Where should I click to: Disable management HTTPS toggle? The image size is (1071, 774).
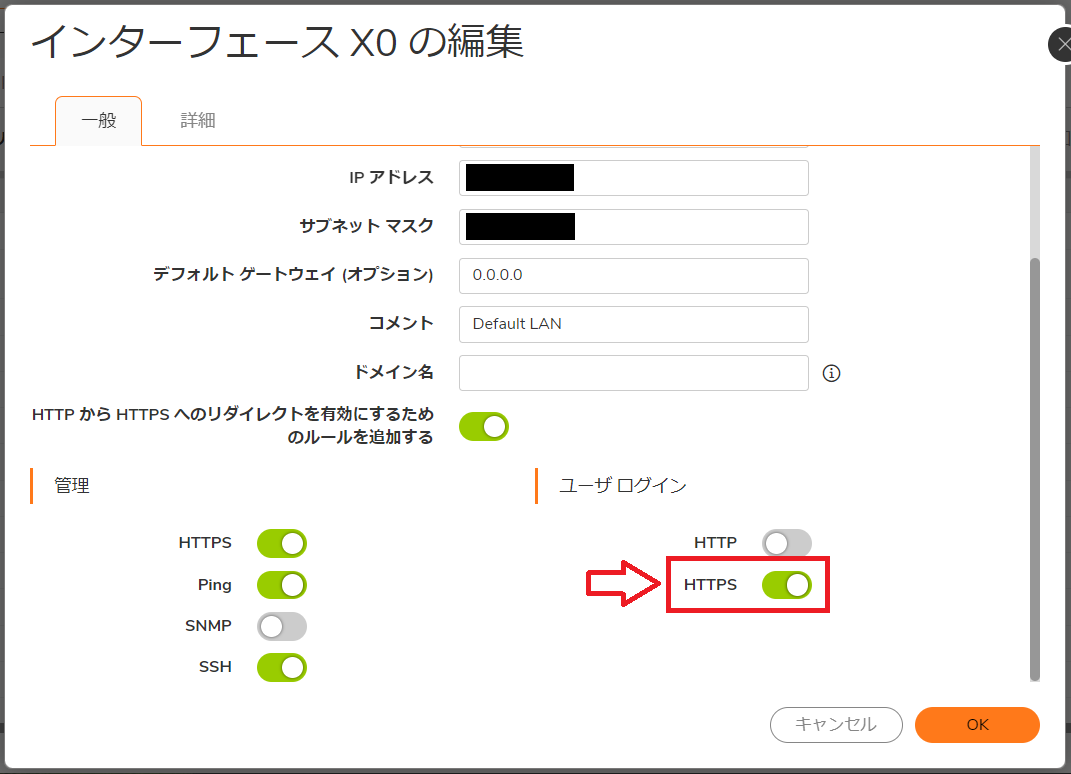tap(281, 544)
